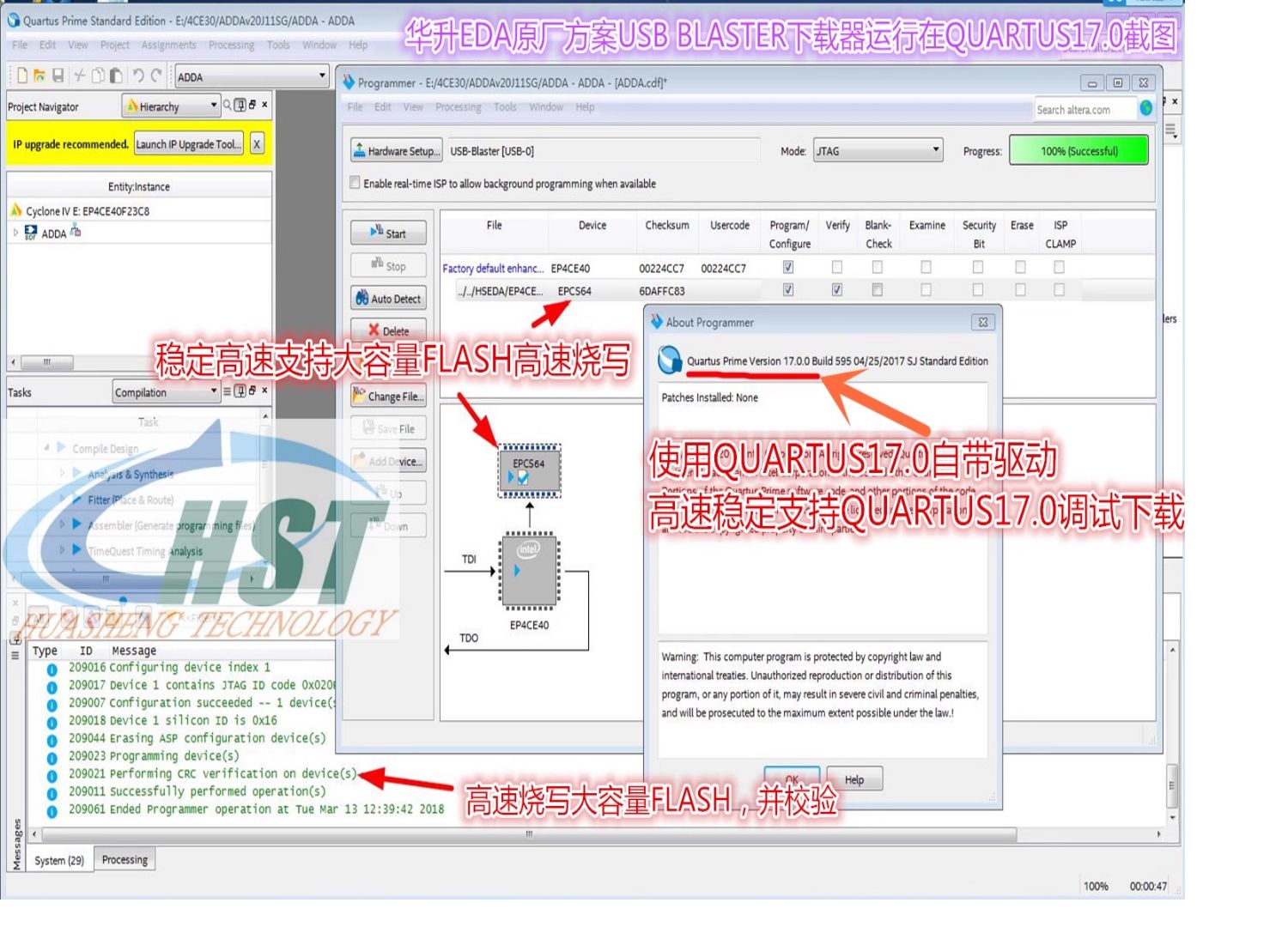Click the Copy toolbar icon

click(98, 76)
